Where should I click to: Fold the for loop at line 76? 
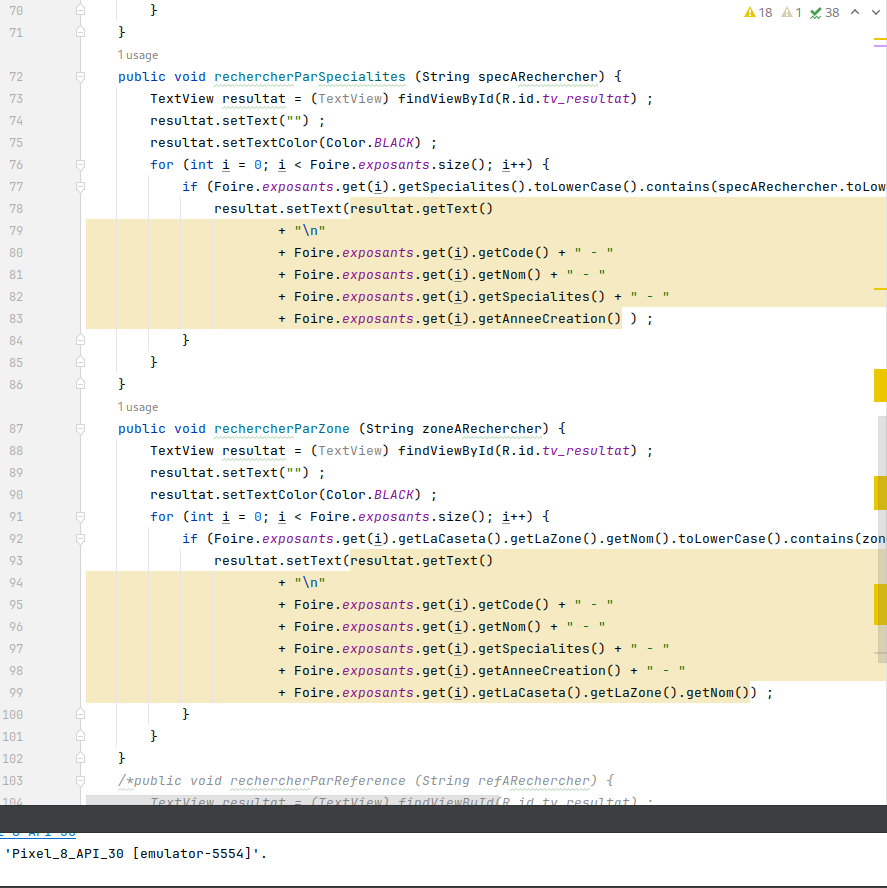pyautogui.click(x=80, y=165)
